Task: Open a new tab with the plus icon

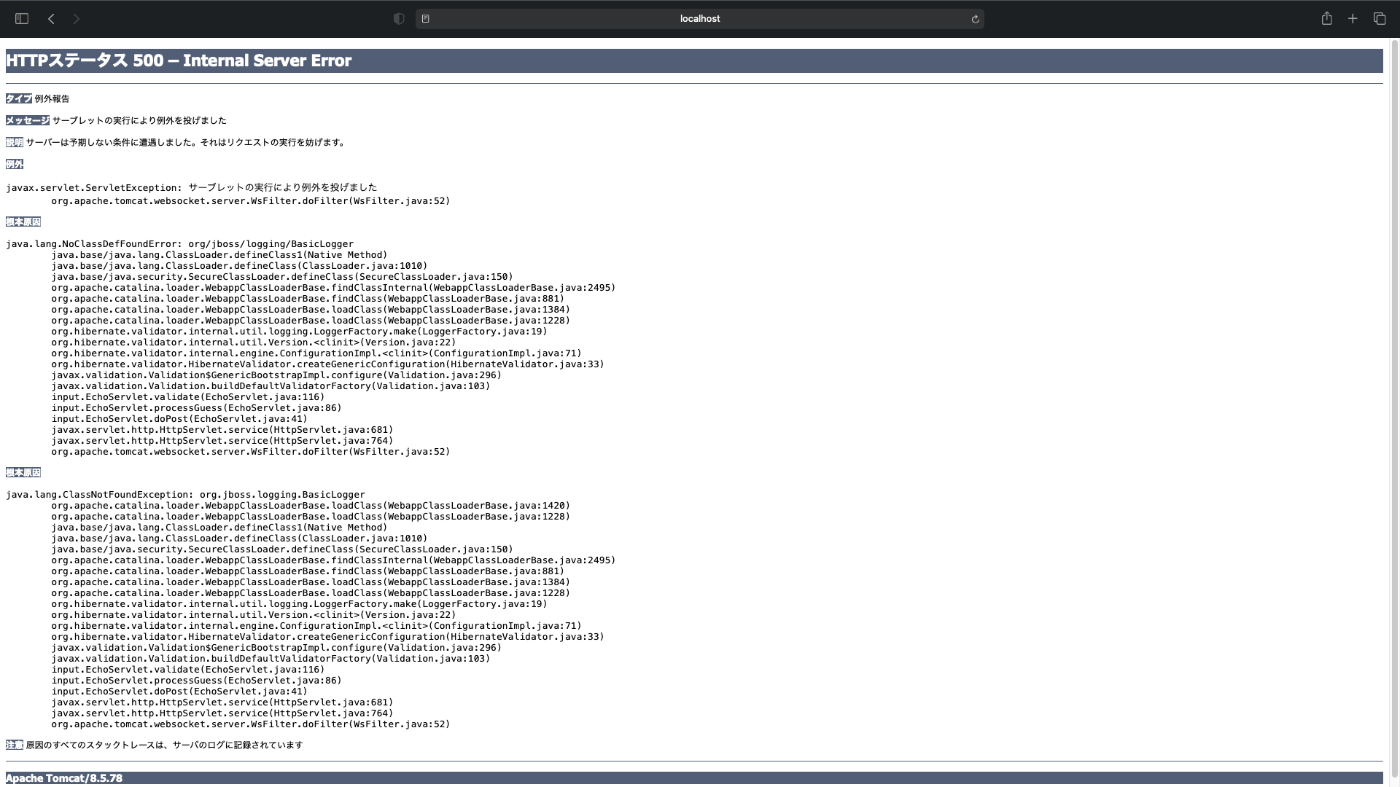Action: coord(1353,18)
